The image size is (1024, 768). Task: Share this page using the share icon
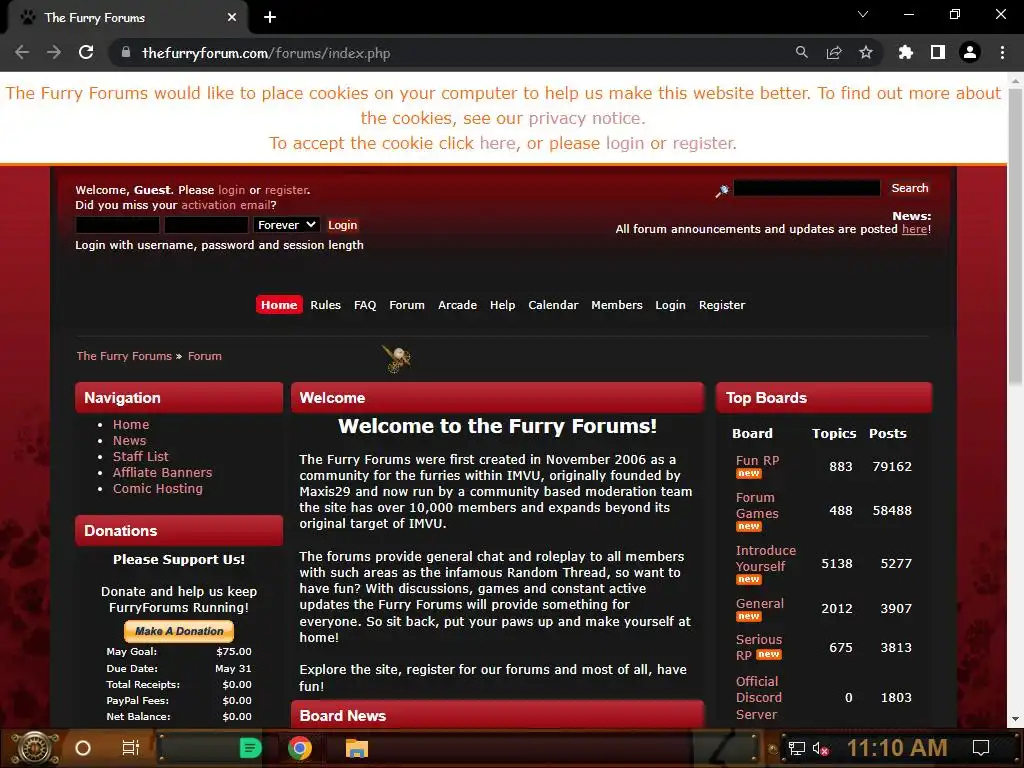834,52
